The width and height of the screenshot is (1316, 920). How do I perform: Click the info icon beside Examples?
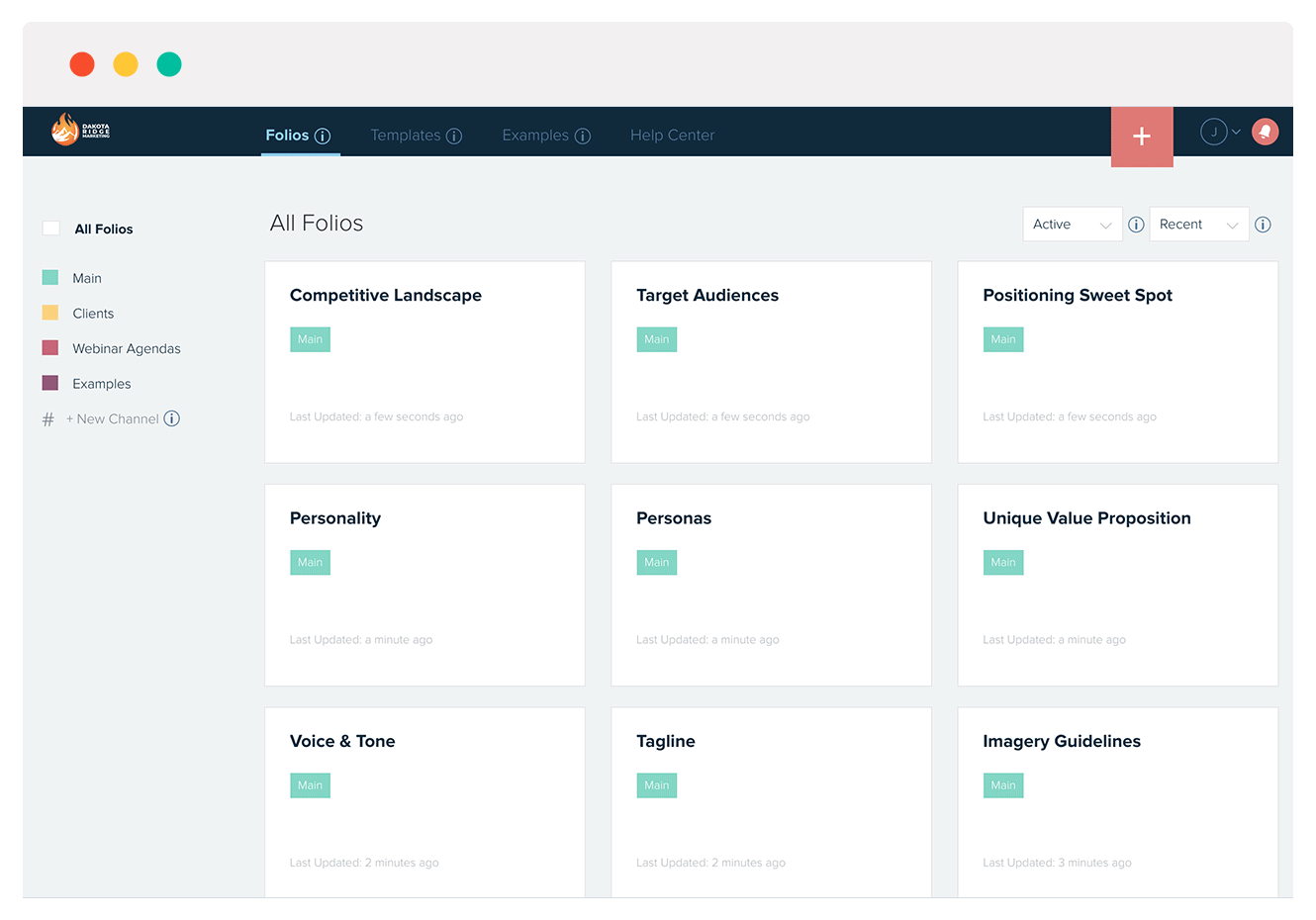pyautogui.click(x=582, y=135)
